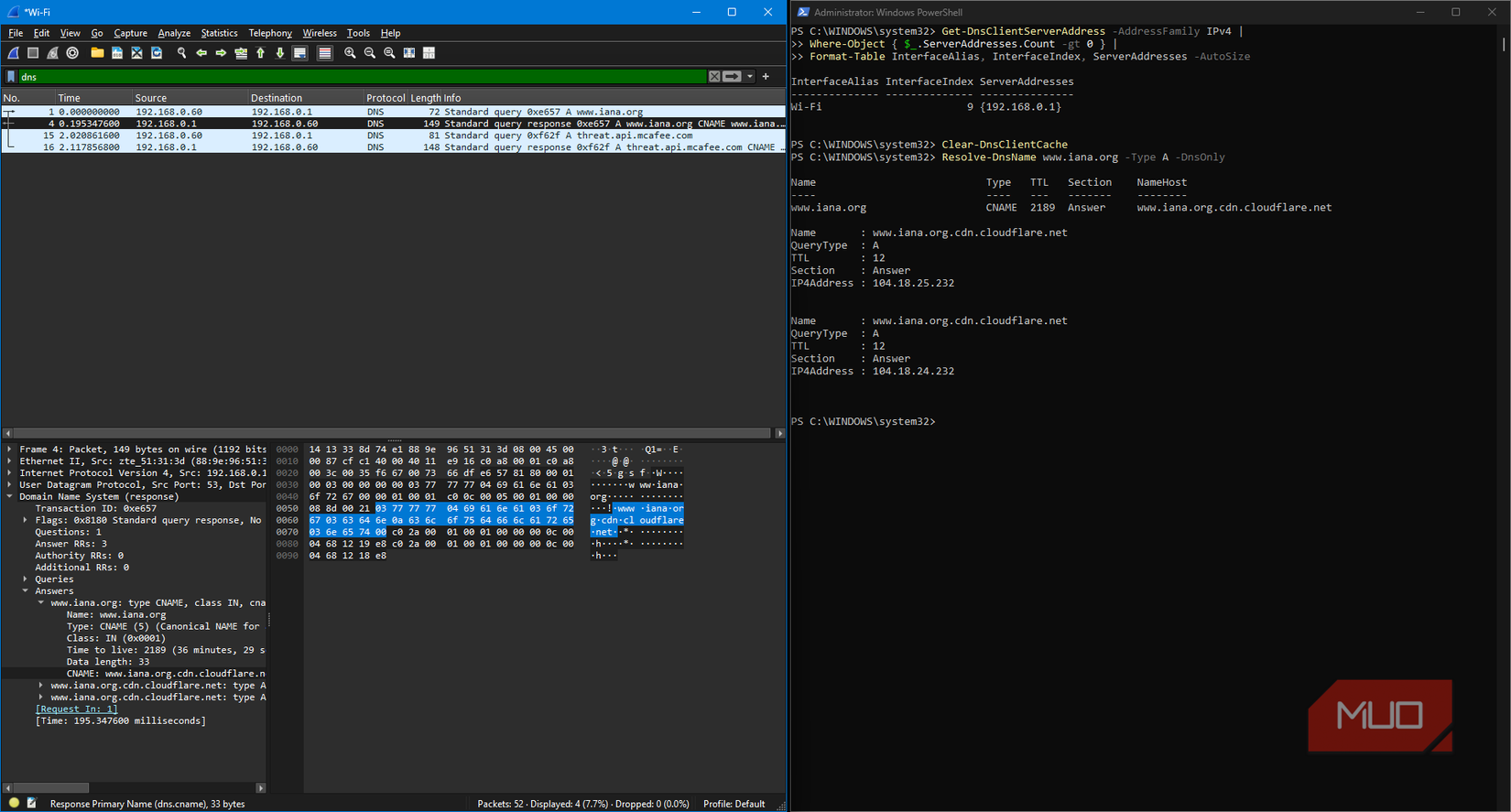The width and height of the screenshot is (1511, 812).
Task: Expand User Datagram Protocol node
Action: point(10,485)
